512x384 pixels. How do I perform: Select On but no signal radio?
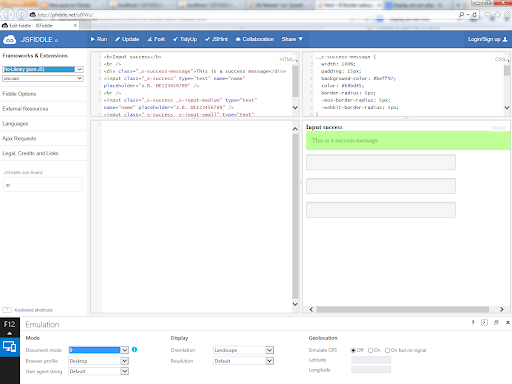point(387,350)
